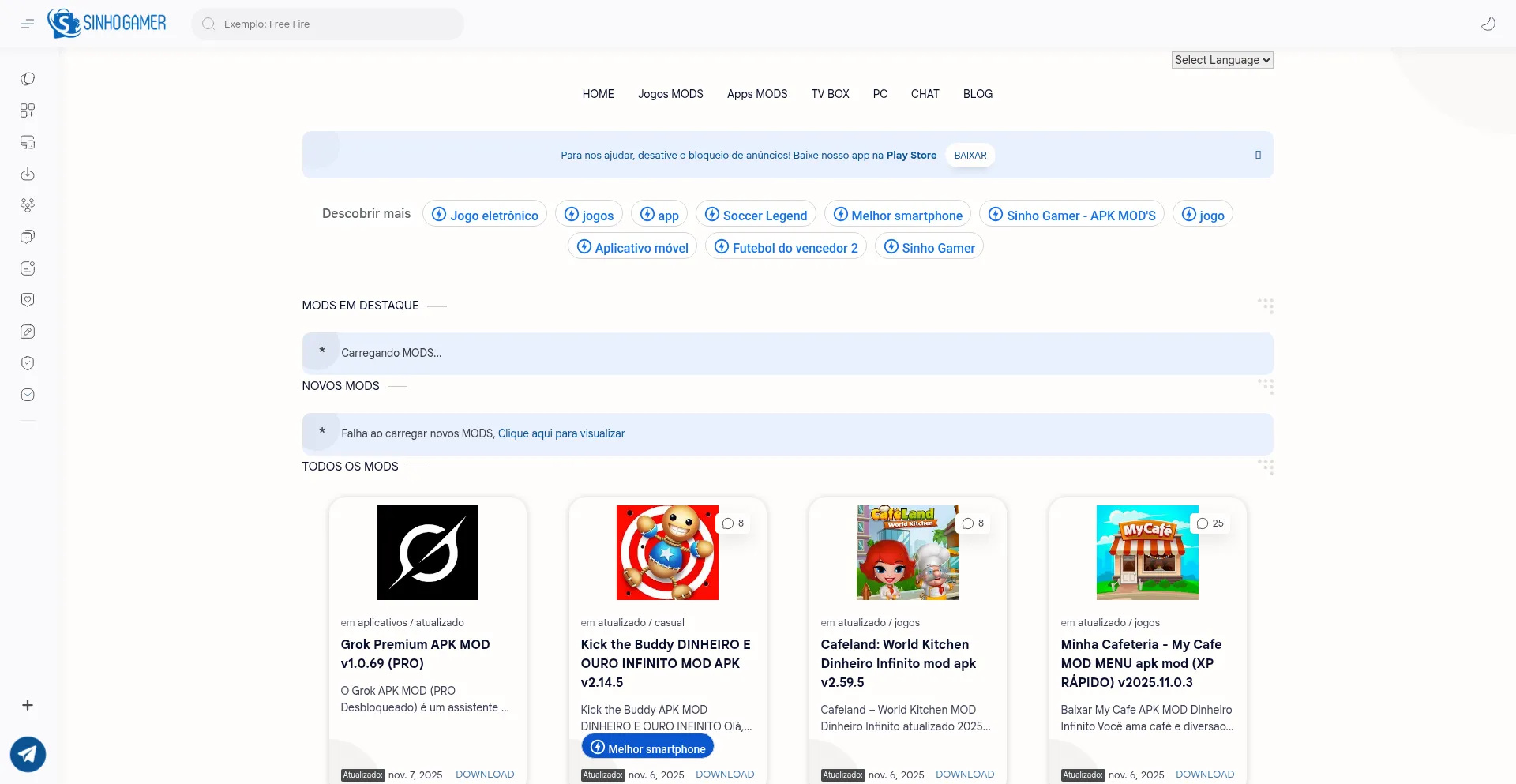Click the chat bubbles sidebar icon
This screenshot has width=1516, height=784.
(28, 237)
